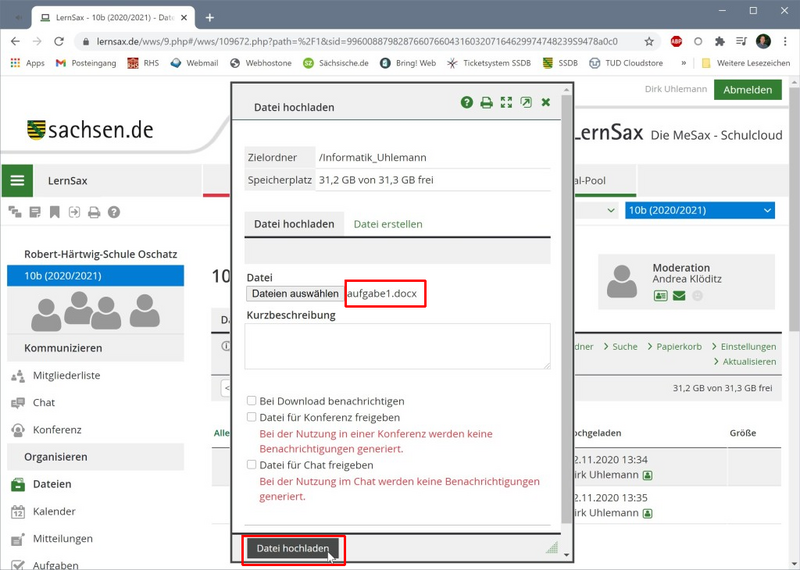Enable Bei Download benachrichtigen checkbox
Viewport: 800px width, 570px height.
point(252,401)
